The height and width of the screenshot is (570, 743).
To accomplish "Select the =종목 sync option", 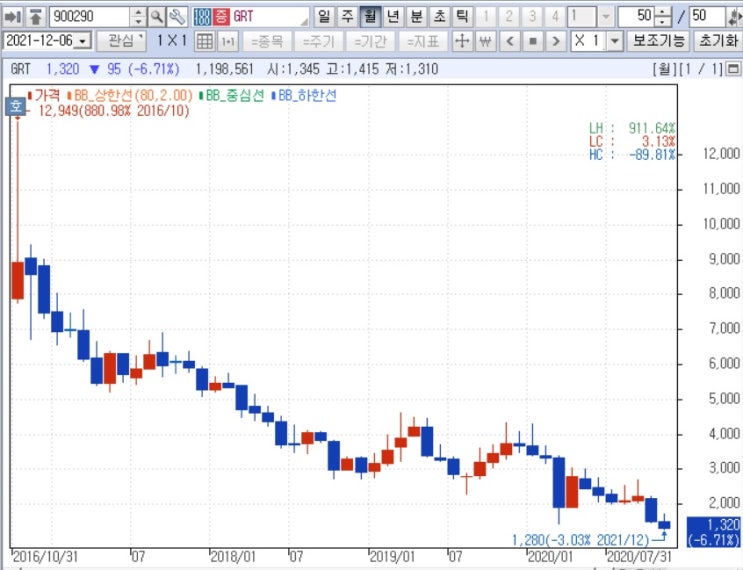I will 267,42.
